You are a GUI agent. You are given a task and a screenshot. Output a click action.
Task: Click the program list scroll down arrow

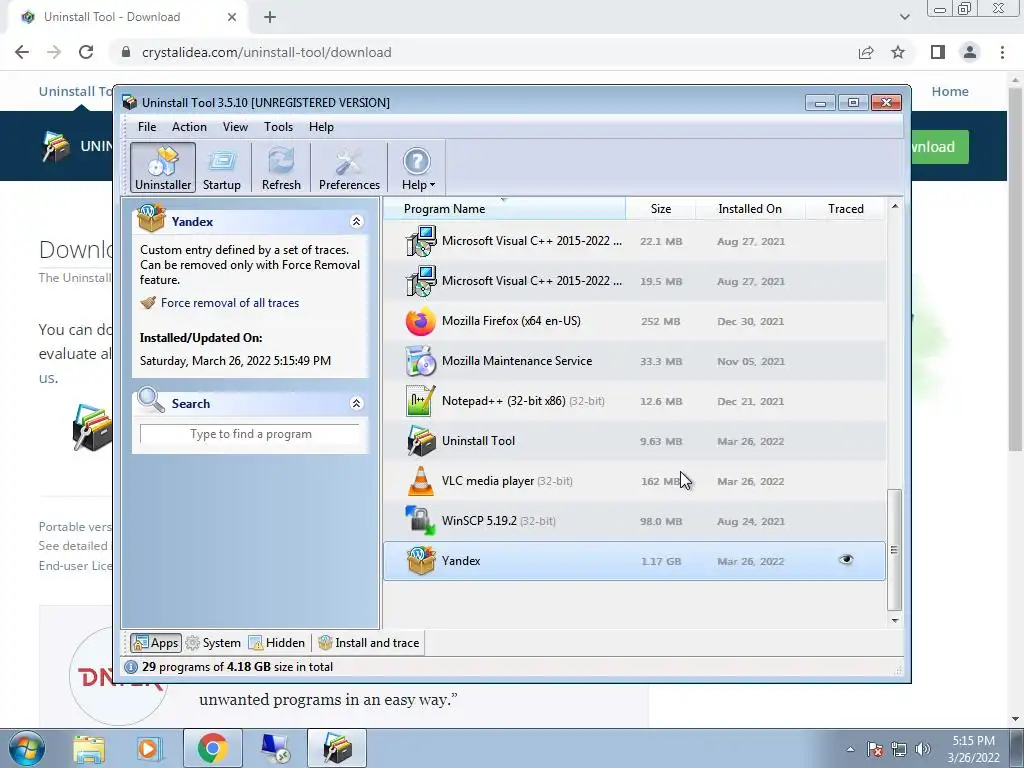[x=895, y=620]
